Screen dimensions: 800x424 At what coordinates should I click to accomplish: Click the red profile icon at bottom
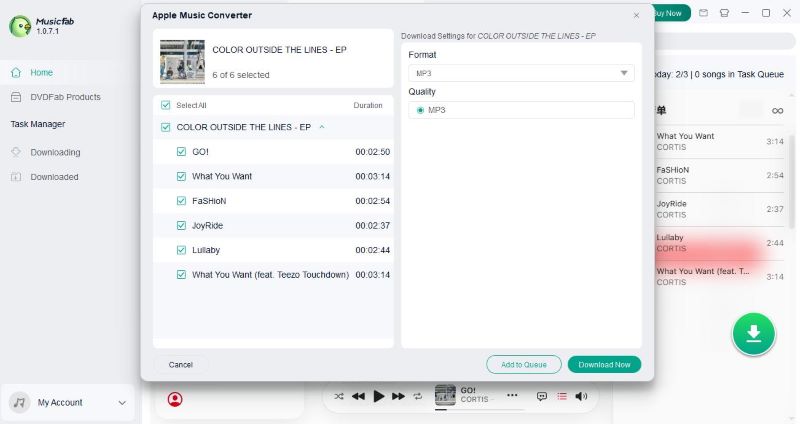(175, 399)
